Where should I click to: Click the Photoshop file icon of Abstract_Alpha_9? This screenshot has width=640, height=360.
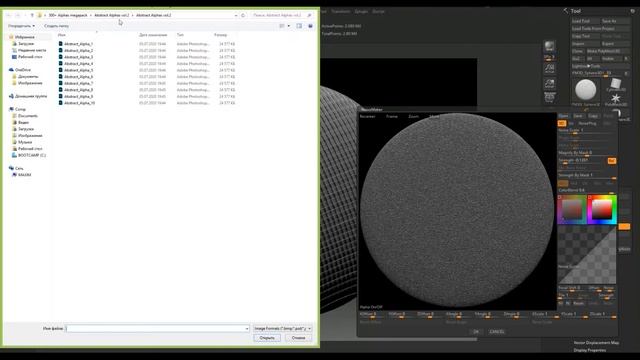(x=60, y=96)
